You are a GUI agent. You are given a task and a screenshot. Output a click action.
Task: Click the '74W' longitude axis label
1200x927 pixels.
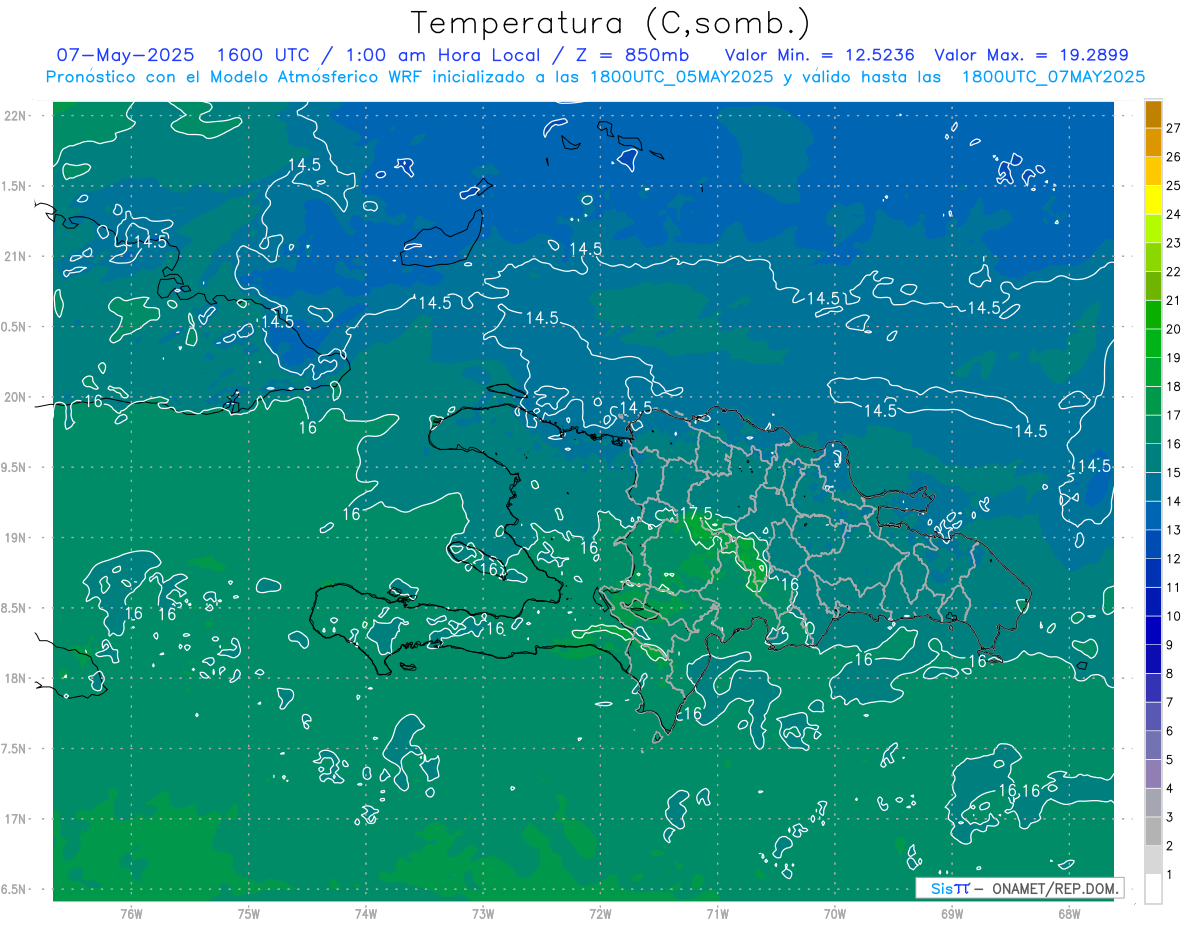click(365, 914)
